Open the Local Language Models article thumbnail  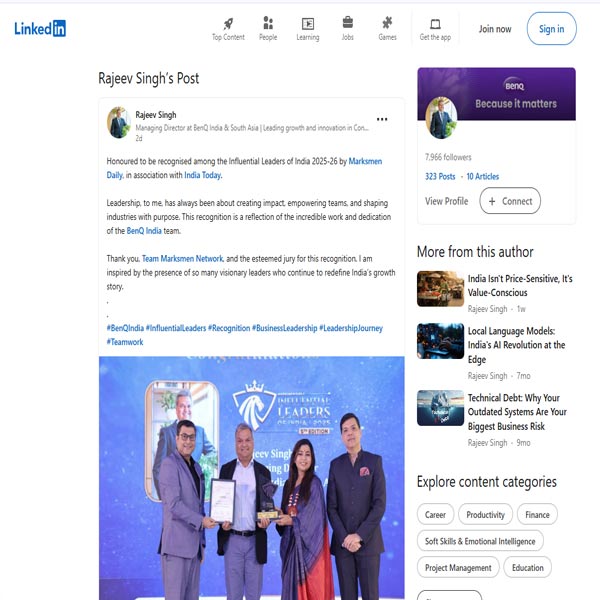(440, 341)
